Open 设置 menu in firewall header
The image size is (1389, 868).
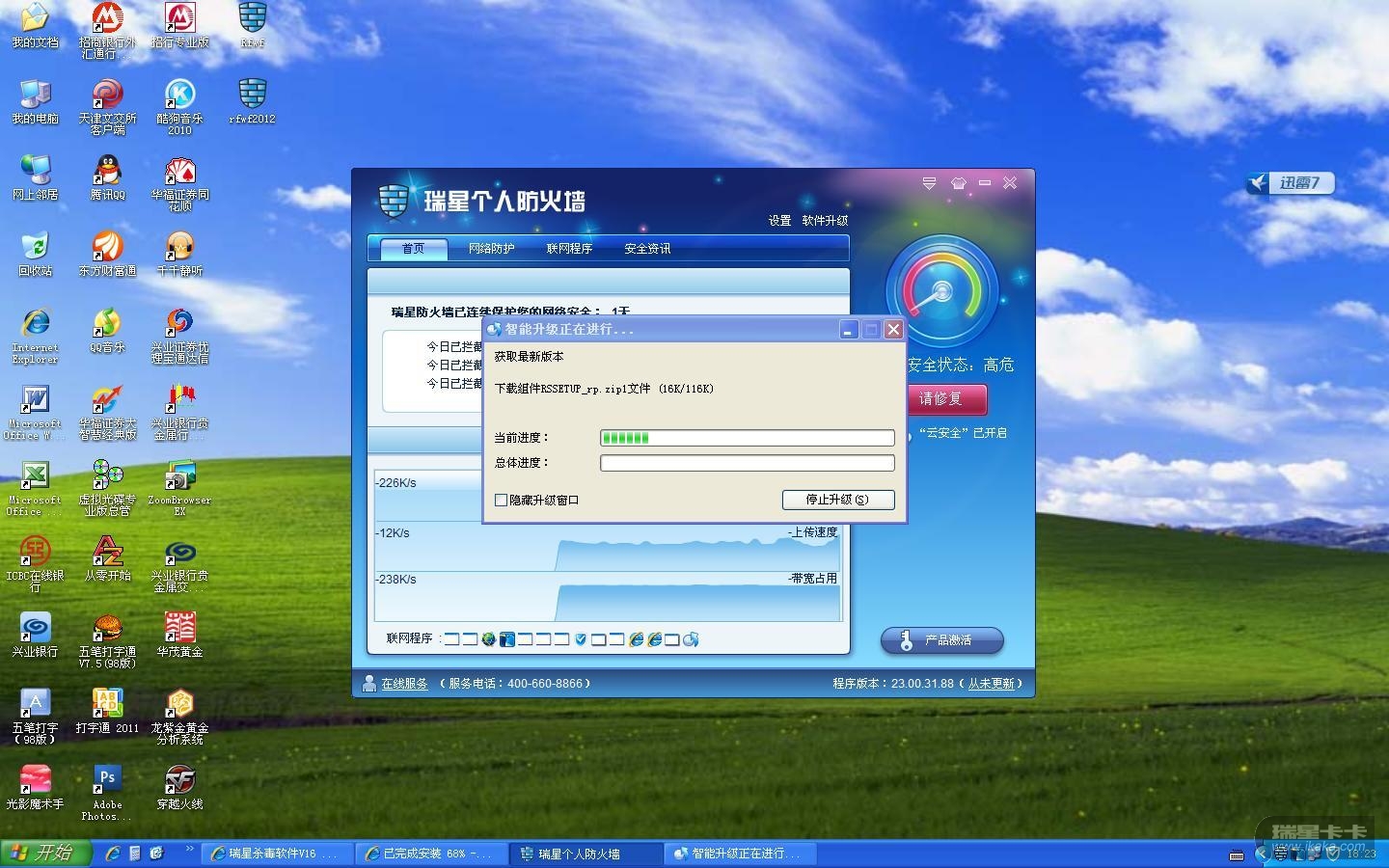click(x=779, y=221)
